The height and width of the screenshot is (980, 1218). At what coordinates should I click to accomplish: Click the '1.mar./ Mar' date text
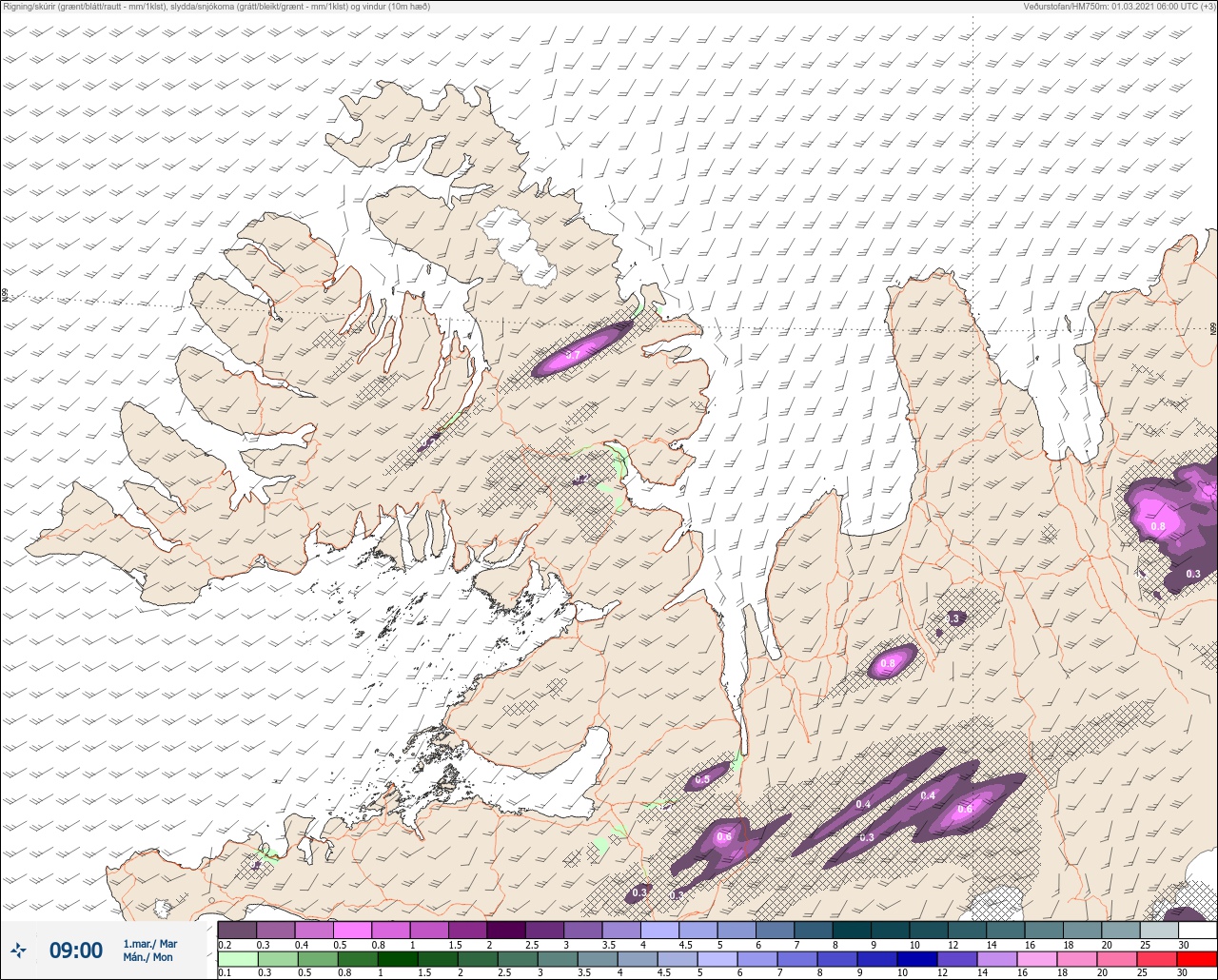[150, 944]
